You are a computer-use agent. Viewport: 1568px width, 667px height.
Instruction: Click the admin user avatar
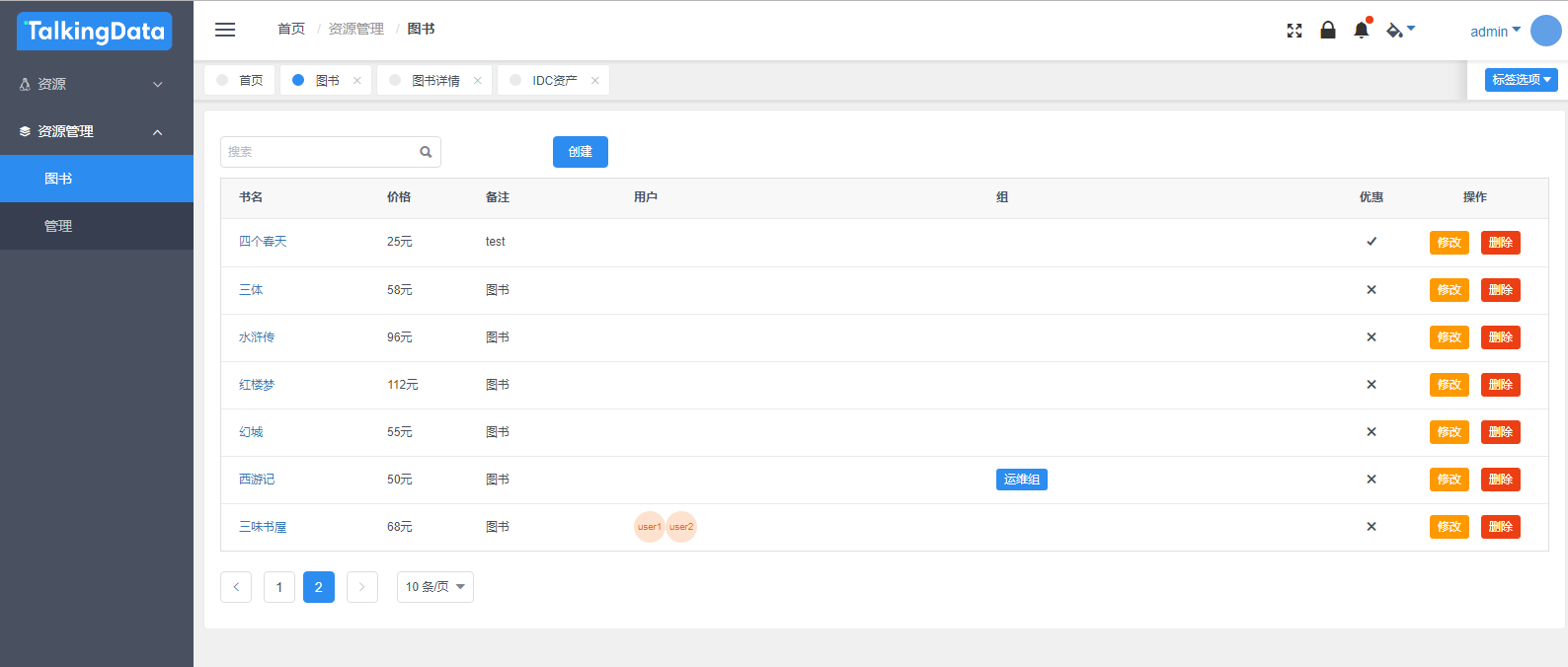pos(1545,31)
